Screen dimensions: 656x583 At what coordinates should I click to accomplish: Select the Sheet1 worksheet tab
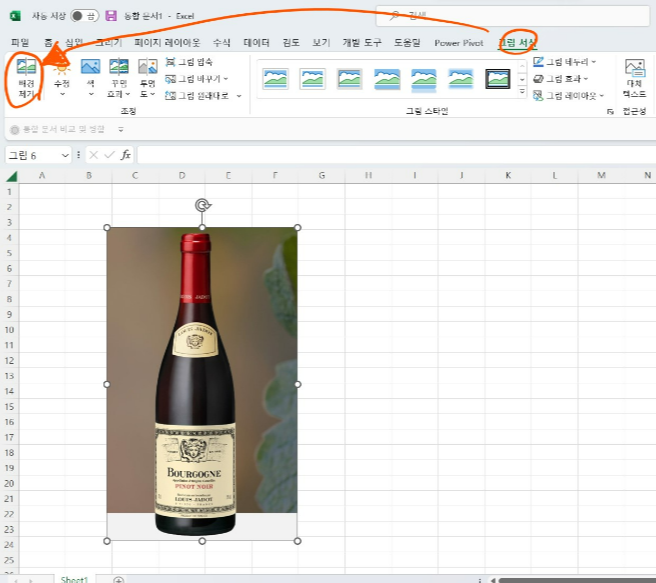(74, 579)
